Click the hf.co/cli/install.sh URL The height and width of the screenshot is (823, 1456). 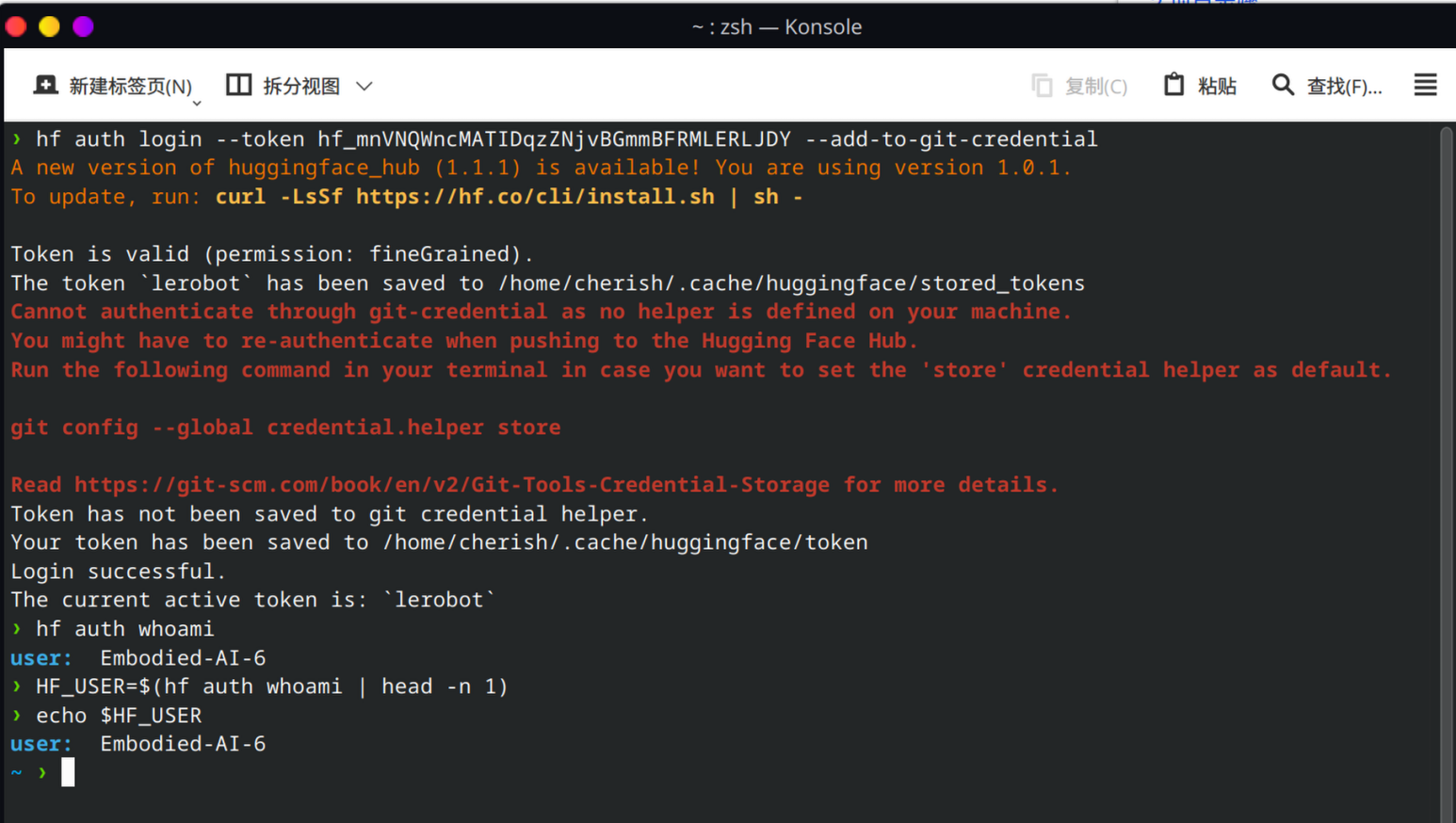pos(535,197)
